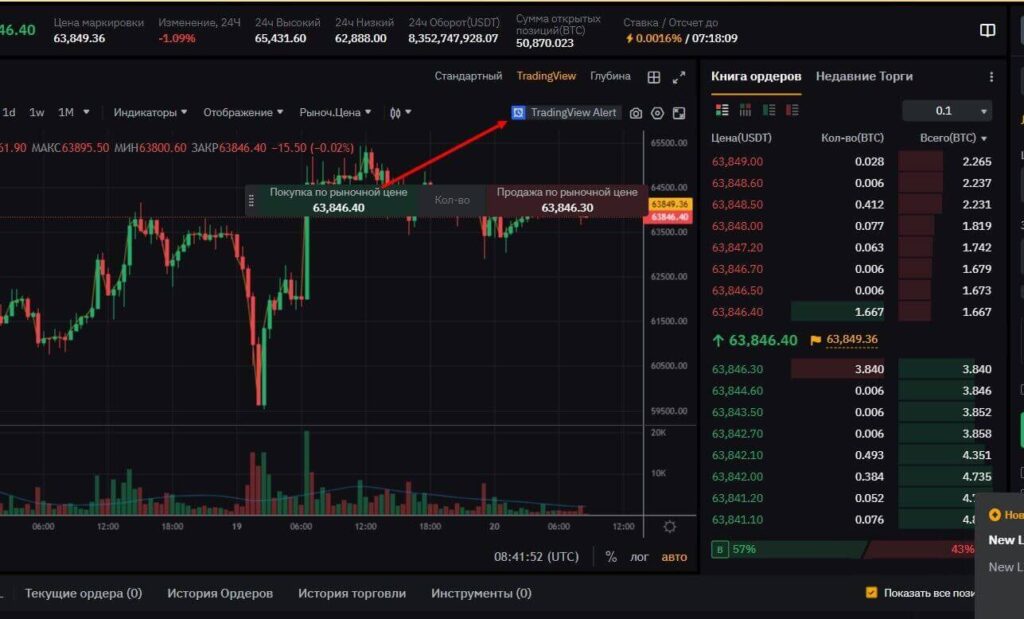Image resolution: width=1024 pixels, height=619 pixels.
Task: Uncheck Показать все позиции checkbox
Action: point(871,592)
